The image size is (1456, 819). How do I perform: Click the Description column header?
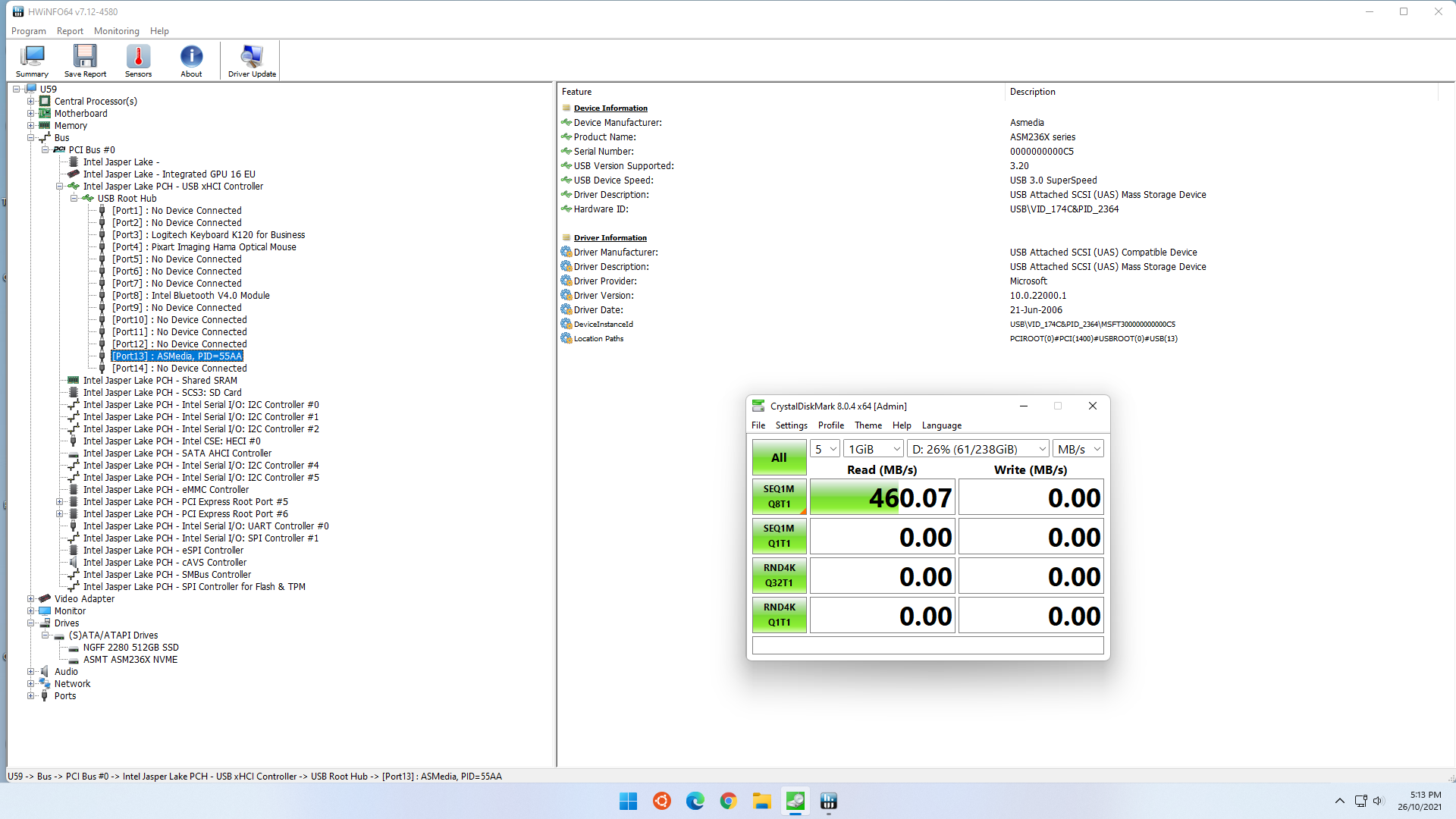coord(1221,92)
